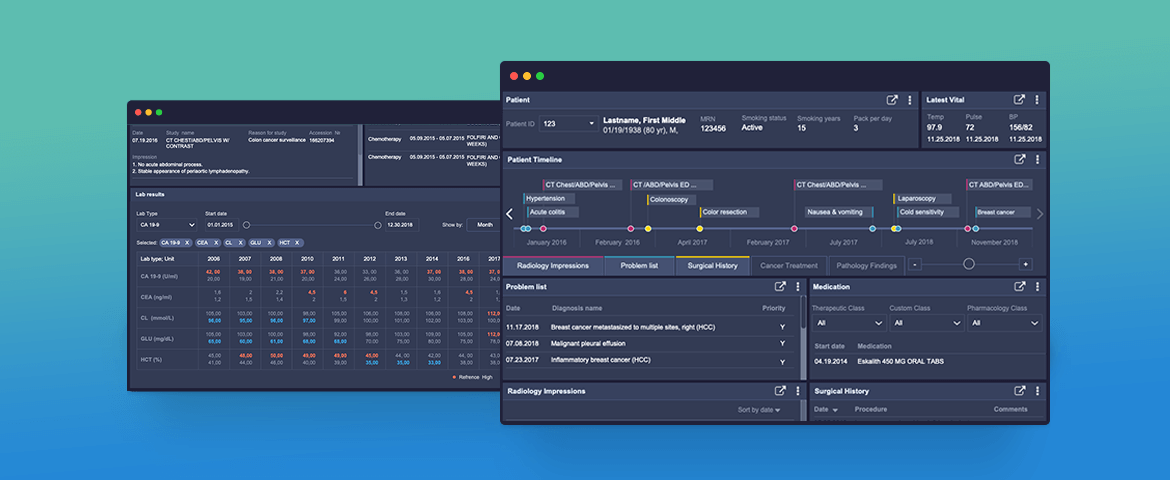
Task: Open Latest Vital panel options menu
Action: click(1037, 100)
